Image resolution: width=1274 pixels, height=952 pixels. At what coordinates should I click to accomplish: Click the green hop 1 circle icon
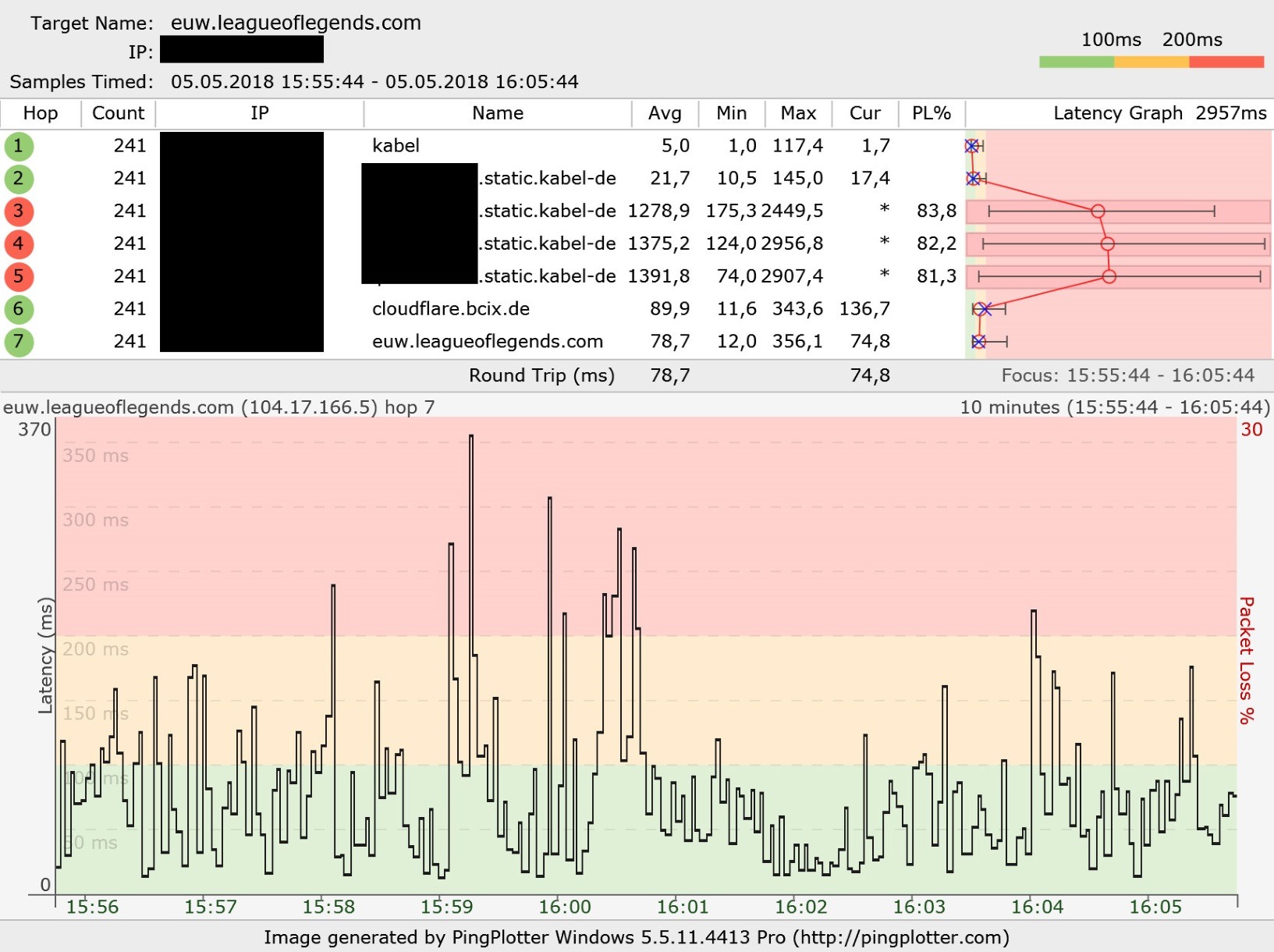point(19,146)
